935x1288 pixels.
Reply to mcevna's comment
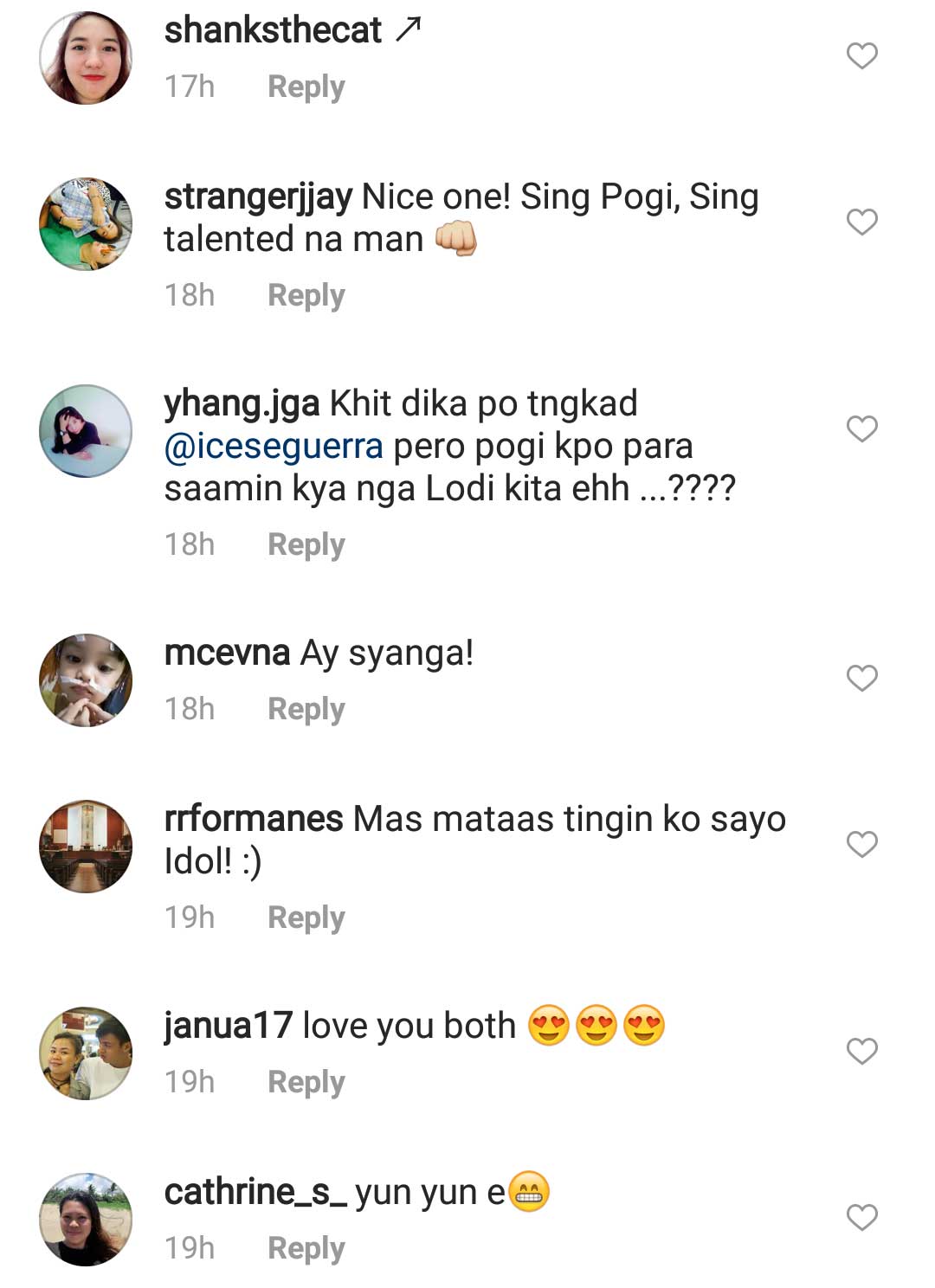point(306,709)
